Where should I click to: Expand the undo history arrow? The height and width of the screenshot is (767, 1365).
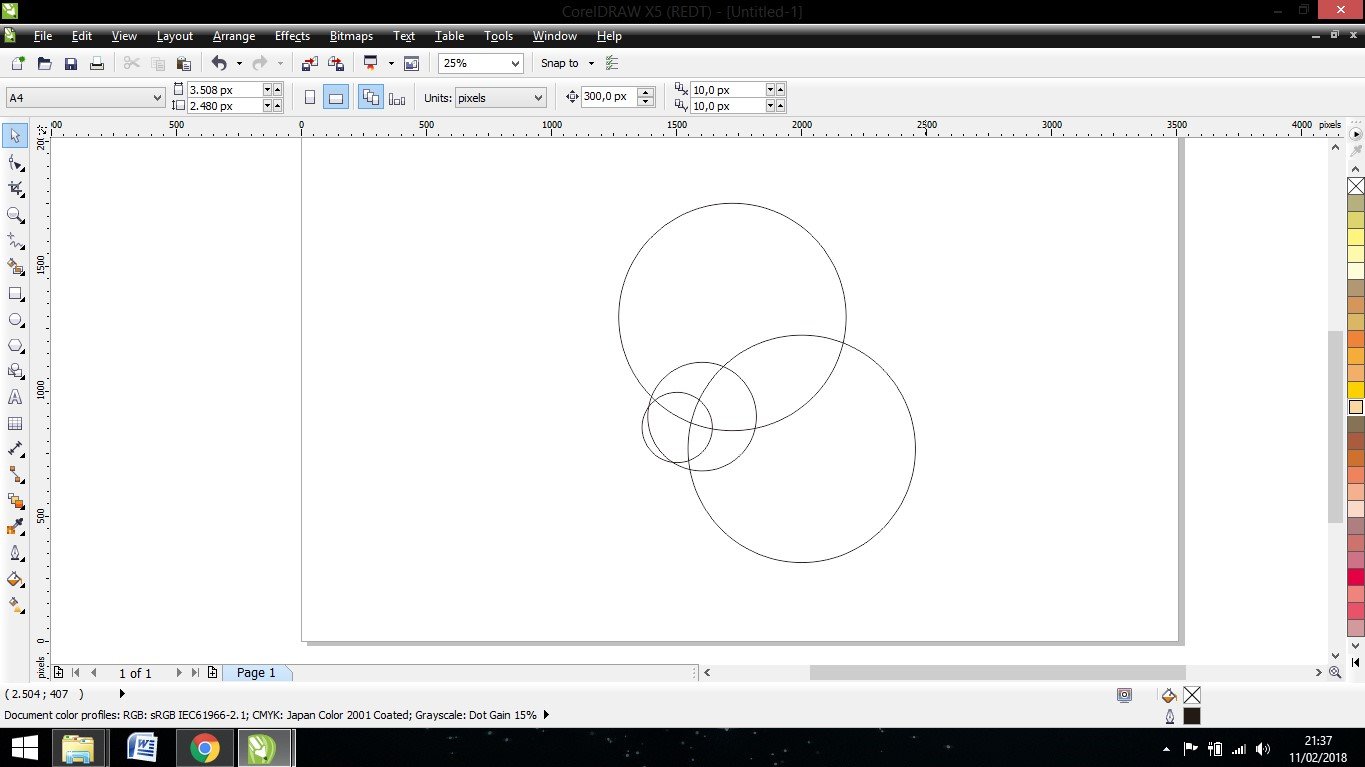coord(239,63)
